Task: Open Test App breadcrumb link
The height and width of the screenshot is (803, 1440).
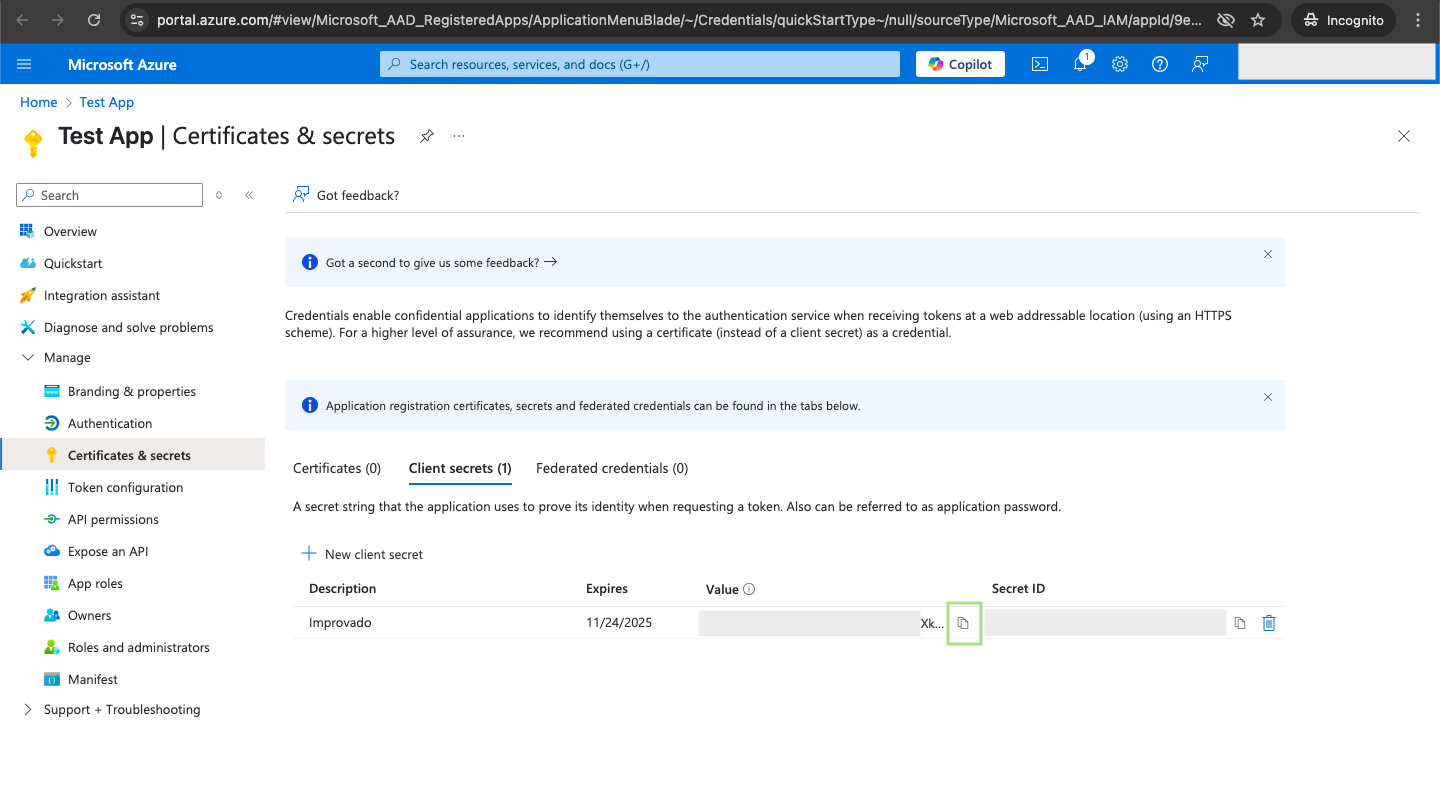Action: click(x=107, y=102)
